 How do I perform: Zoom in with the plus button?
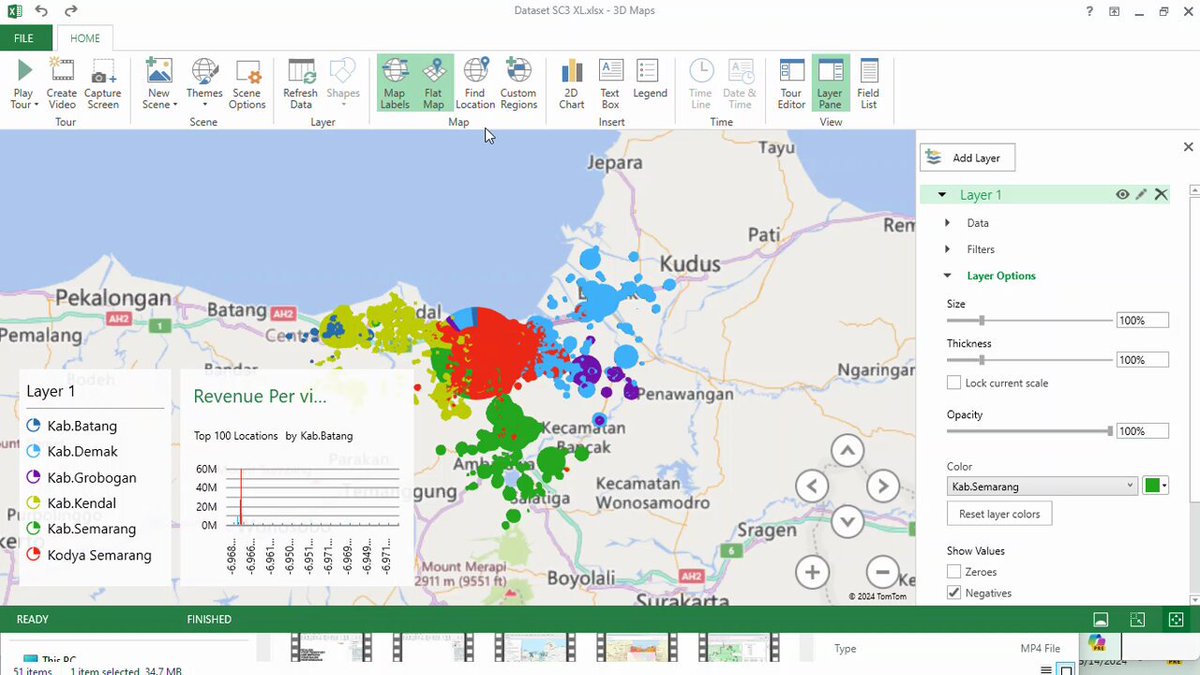coord(812,573)
